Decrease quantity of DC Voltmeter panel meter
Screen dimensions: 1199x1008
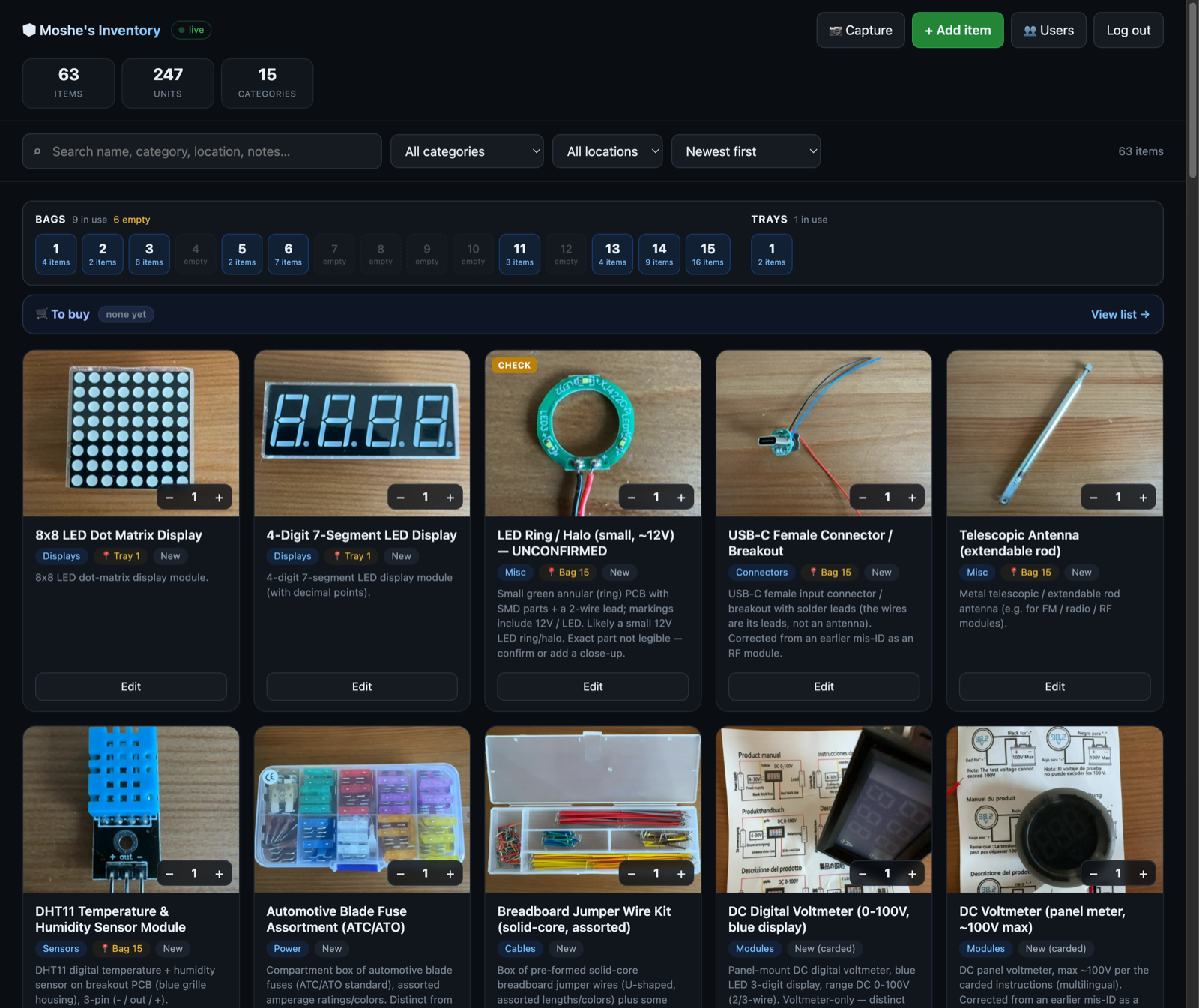[x=1094, y=874]
